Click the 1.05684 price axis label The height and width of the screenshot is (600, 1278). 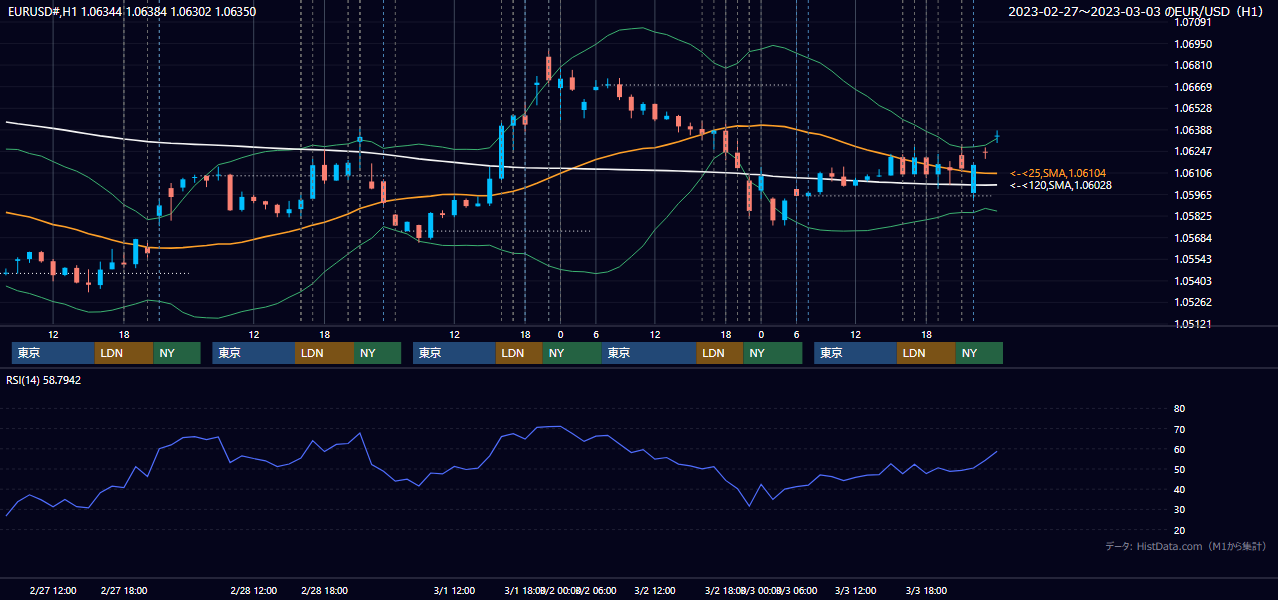(x=1193, y=238)
